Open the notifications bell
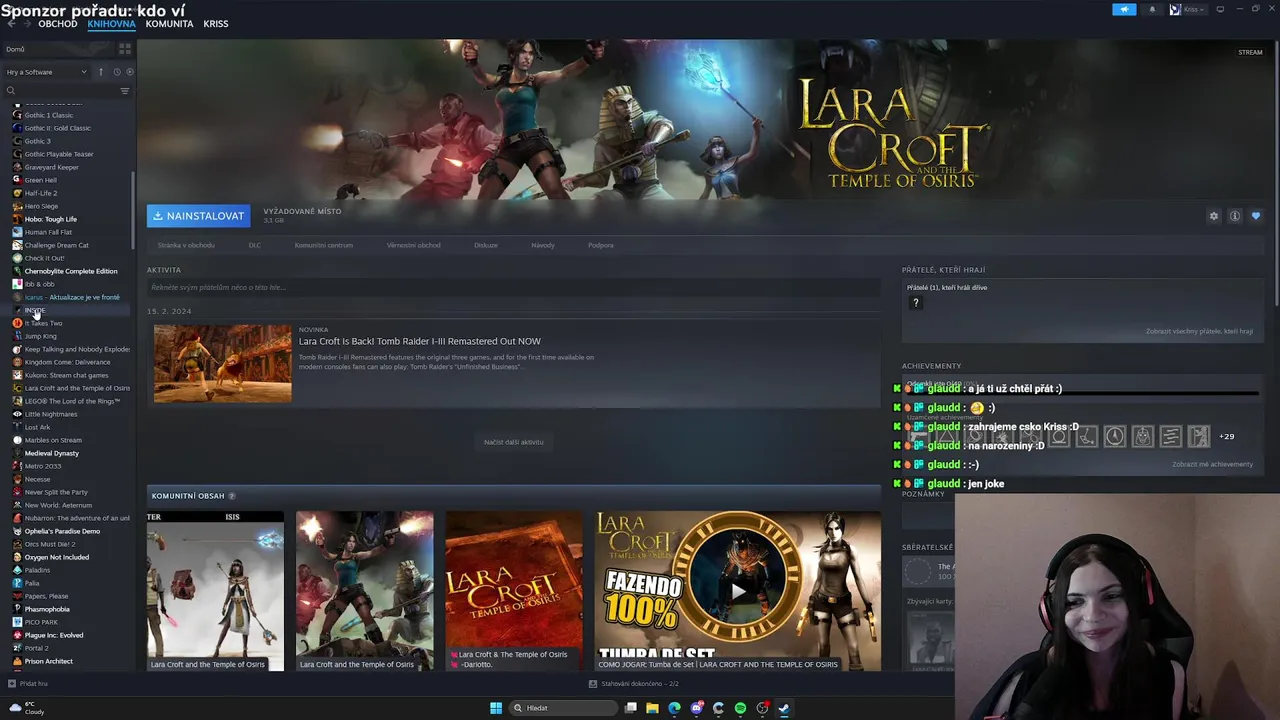This screenshot has width=1280, height=720. tap(1152, 9)
